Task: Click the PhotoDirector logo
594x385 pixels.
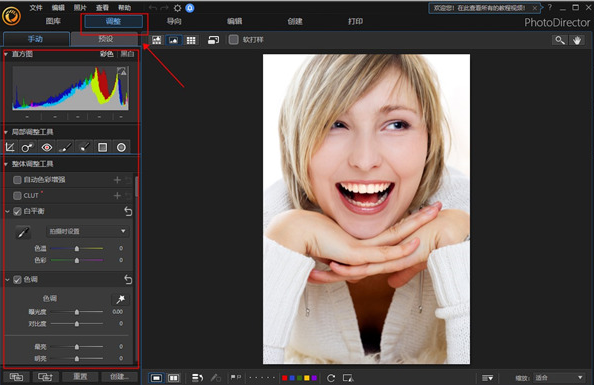Action: pyautogui.click(x=11, y=16)
